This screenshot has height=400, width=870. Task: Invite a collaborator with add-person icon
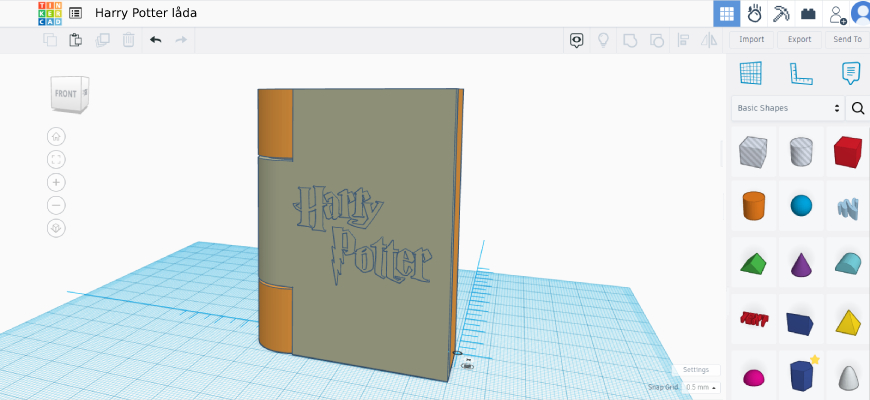(837, 14)
